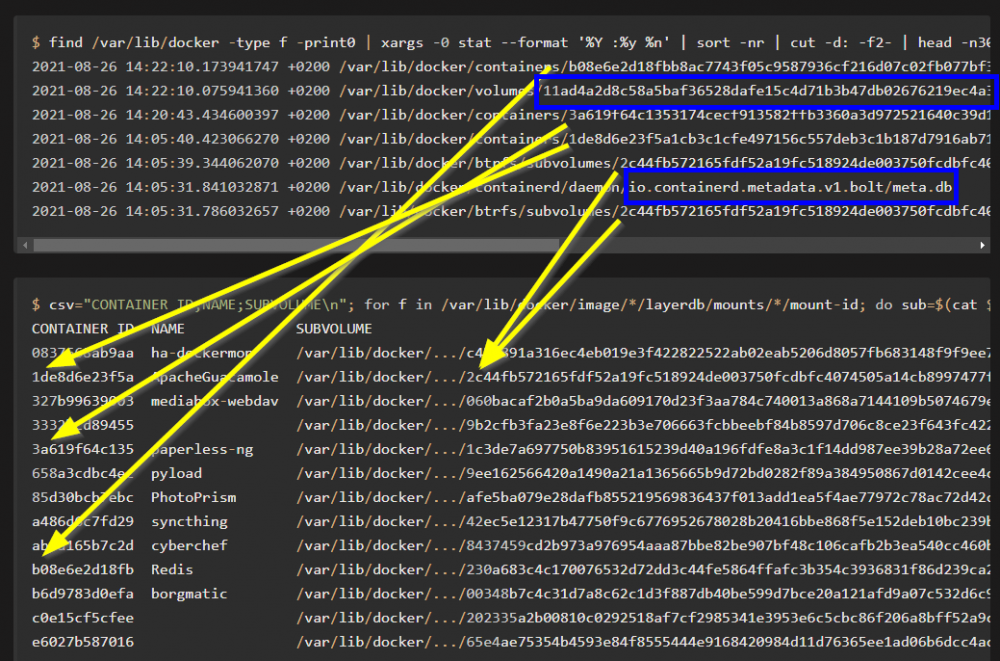Click subvolume path starting 060bacaf2b0a
1000x661 pixels.
click(643, 401)
